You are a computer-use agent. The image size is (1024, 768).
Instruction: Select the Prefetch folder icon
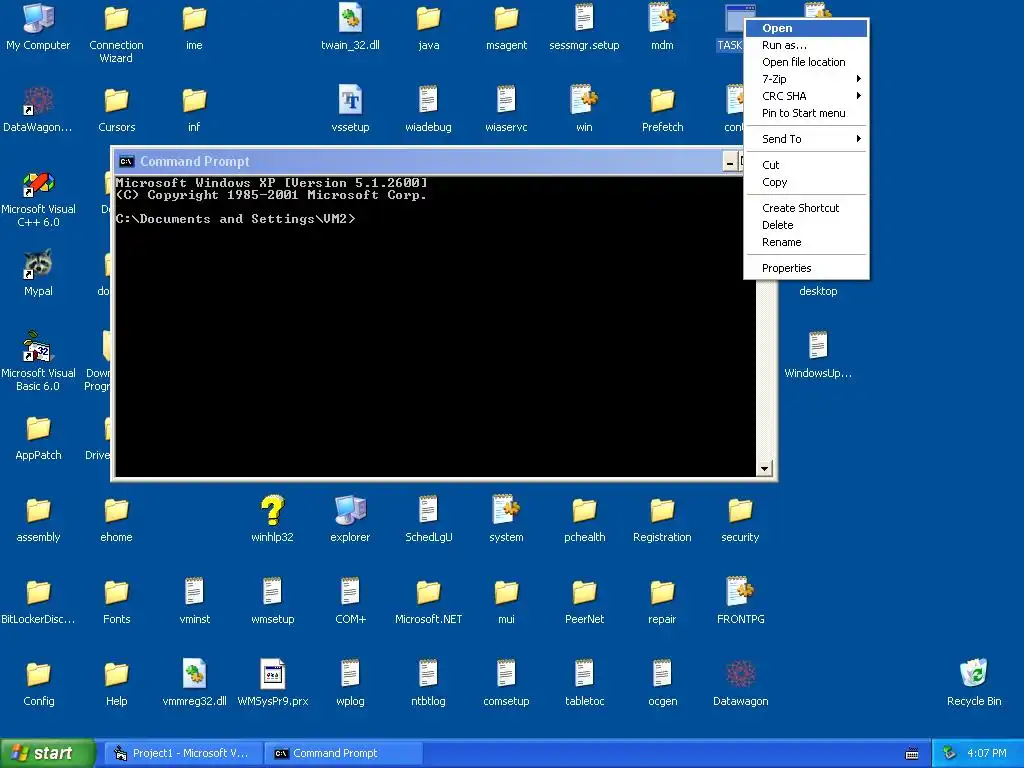(x=662, y=101)
